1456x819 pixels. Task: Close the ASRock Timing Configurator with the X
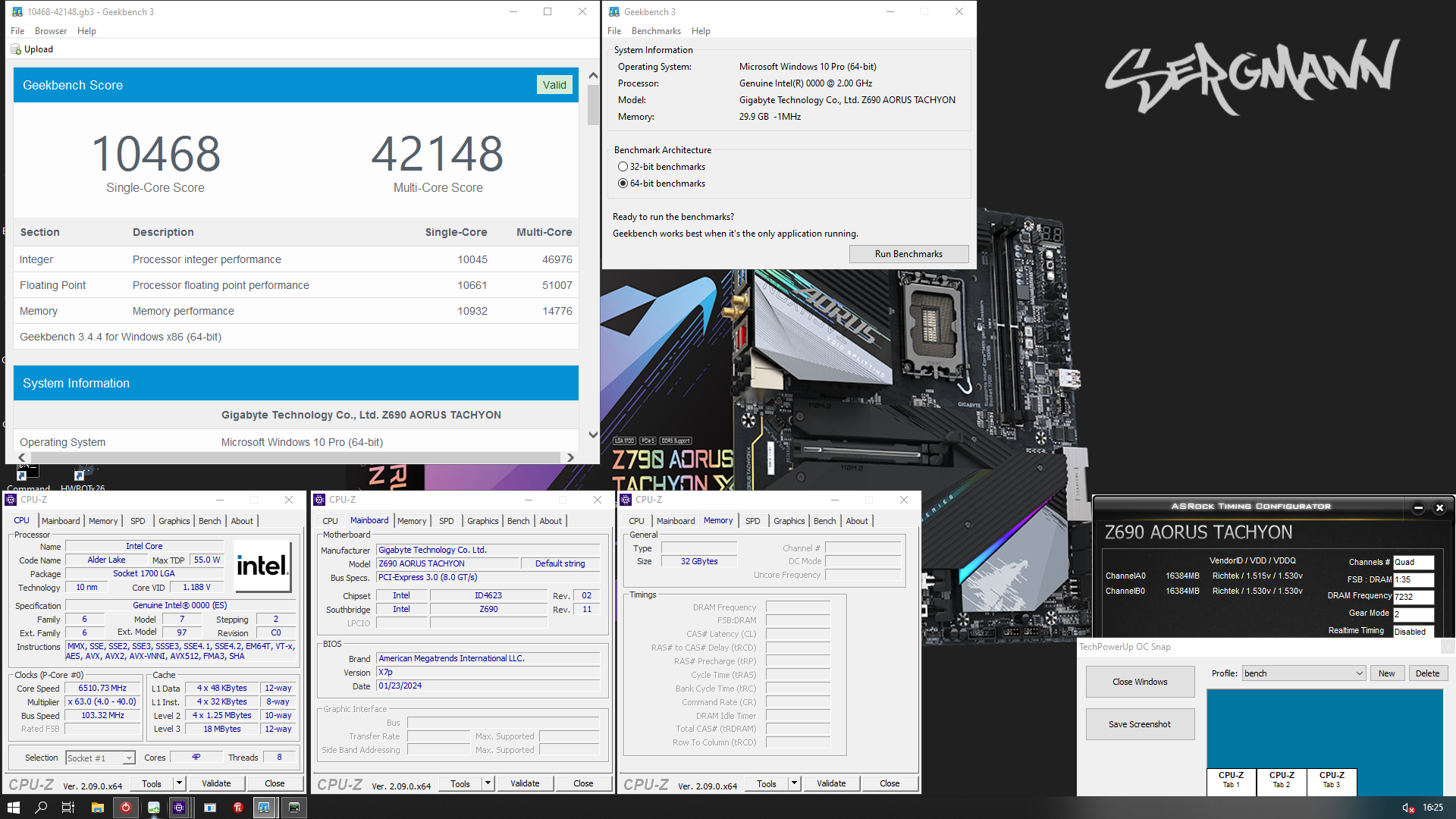tap(1439, 508)
